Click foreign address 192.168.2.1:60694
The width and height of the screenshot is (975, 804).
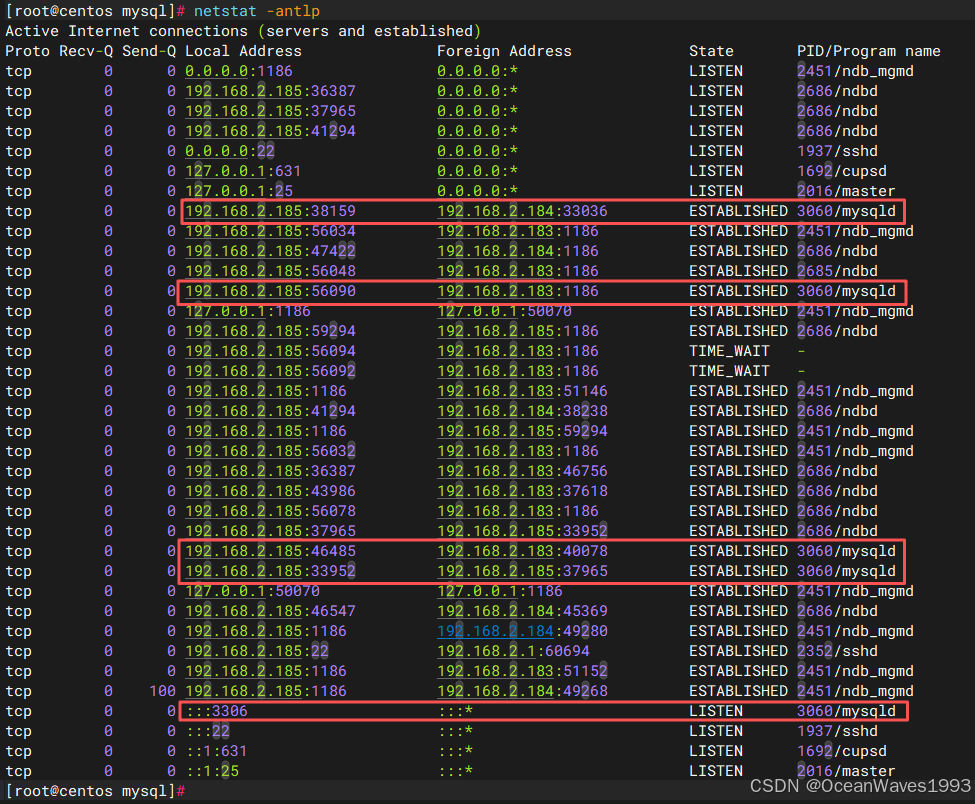(514, 651)
